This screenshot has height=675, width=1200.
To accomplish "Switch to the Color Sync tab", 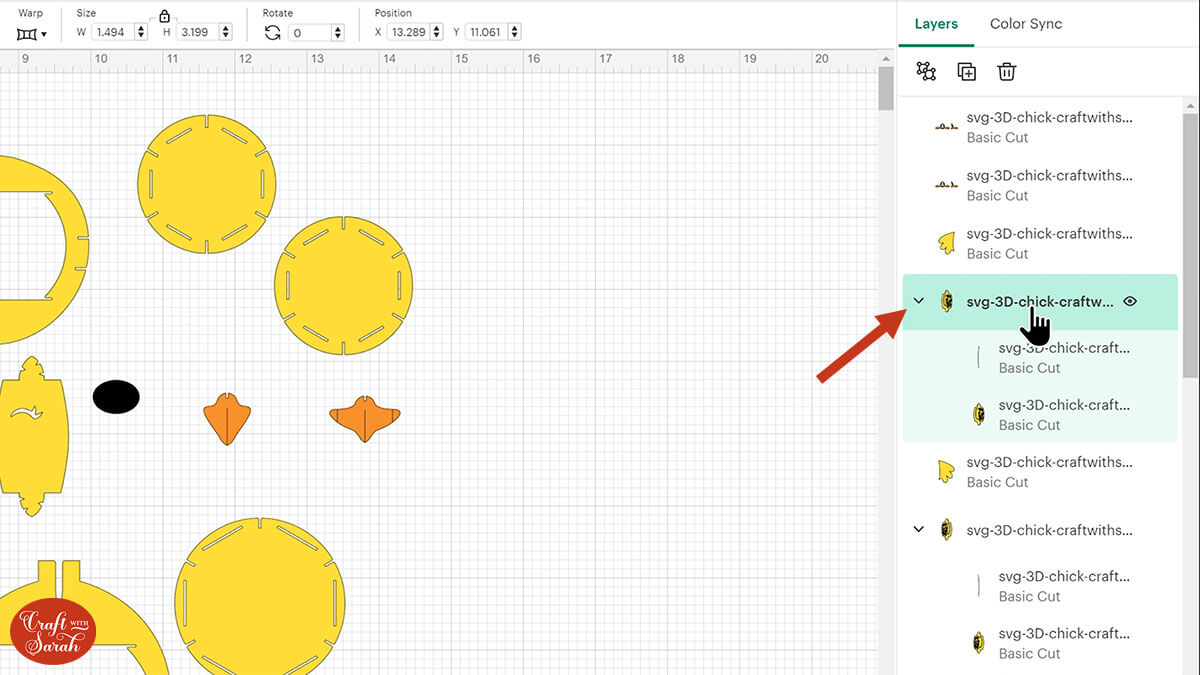I will [1026, 24].
